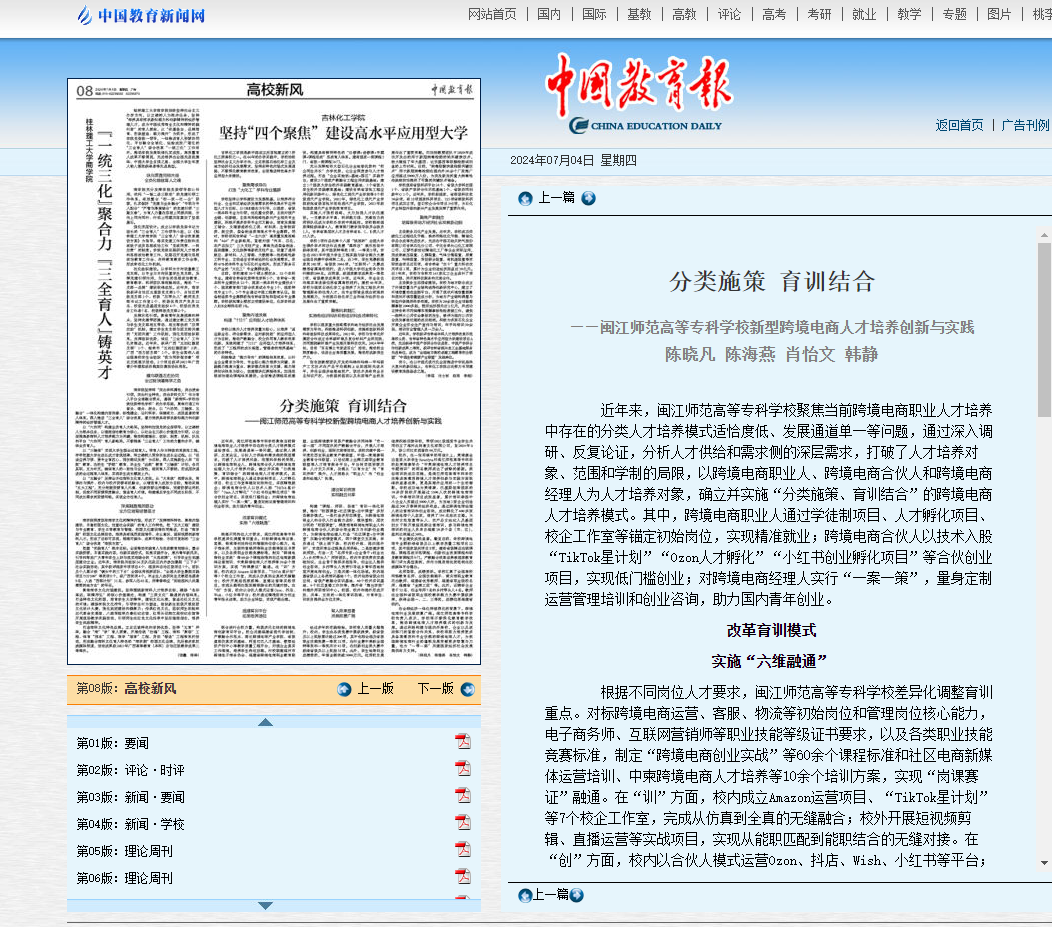Click the 上一版 left arrow icon
1052x927 pixels.
tap(344, 690)
